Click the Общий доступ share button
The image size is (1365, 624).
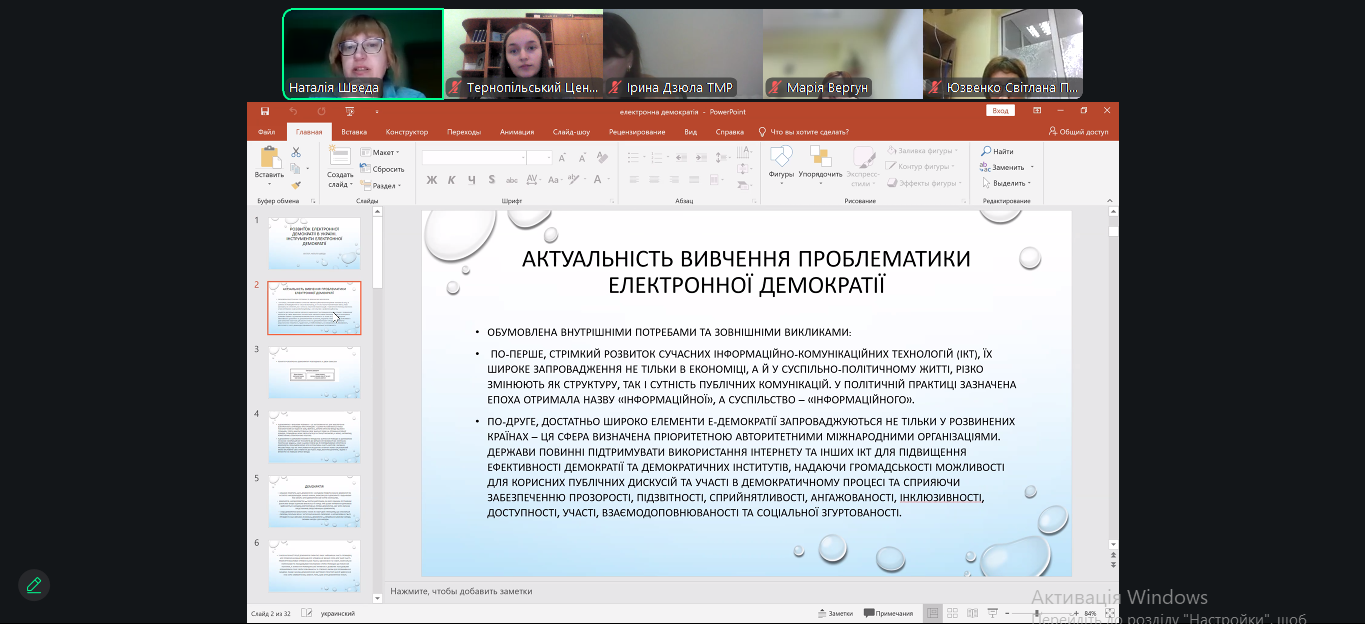[1078, 132]
